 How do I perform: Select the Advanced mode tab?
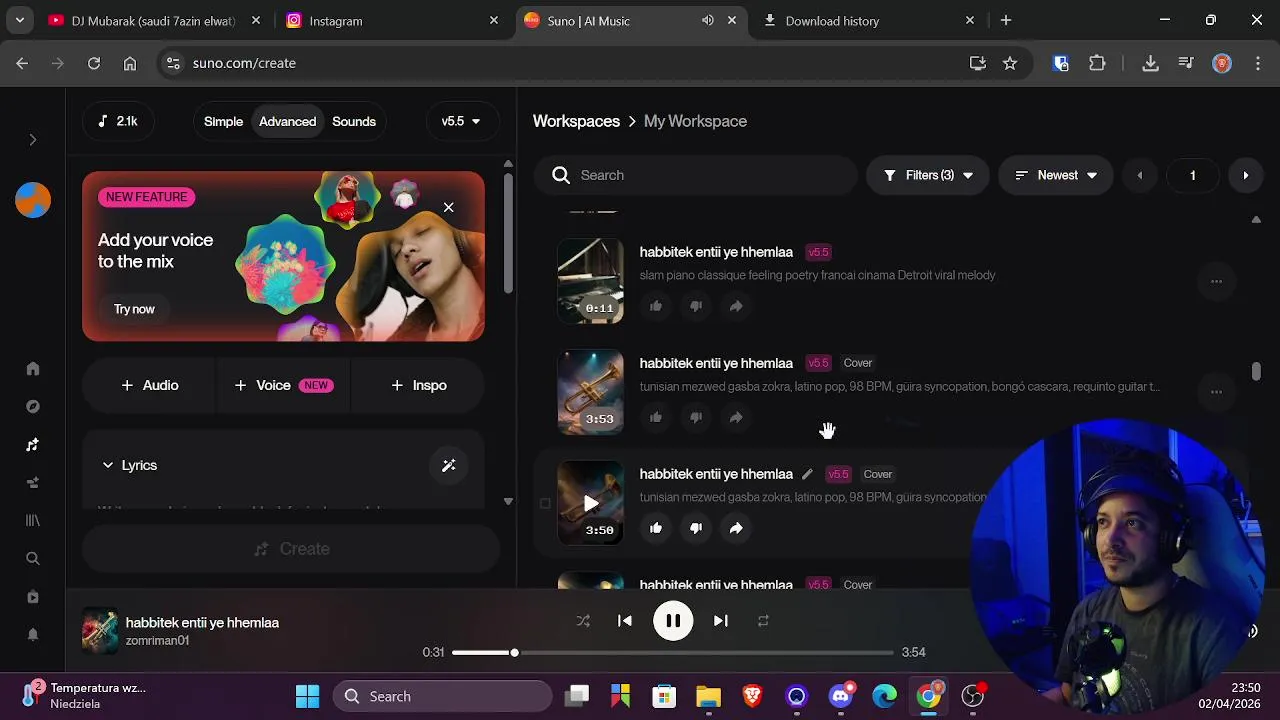click(x=287, y=121)
